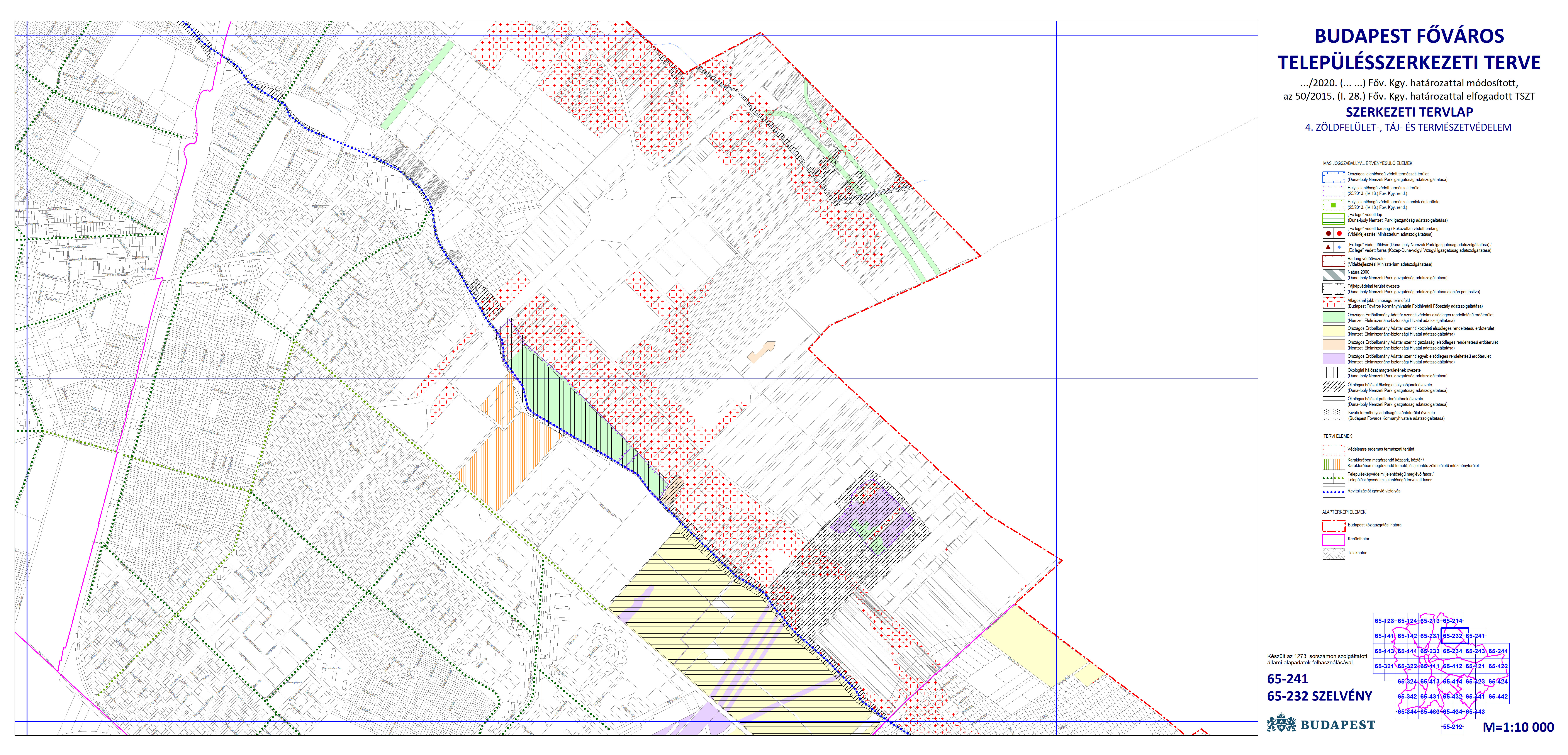The height and width of the screenshot is (755, 1568).
Task: Click the green striped közpark legend symbol
Action: (x=1328, y=464)
